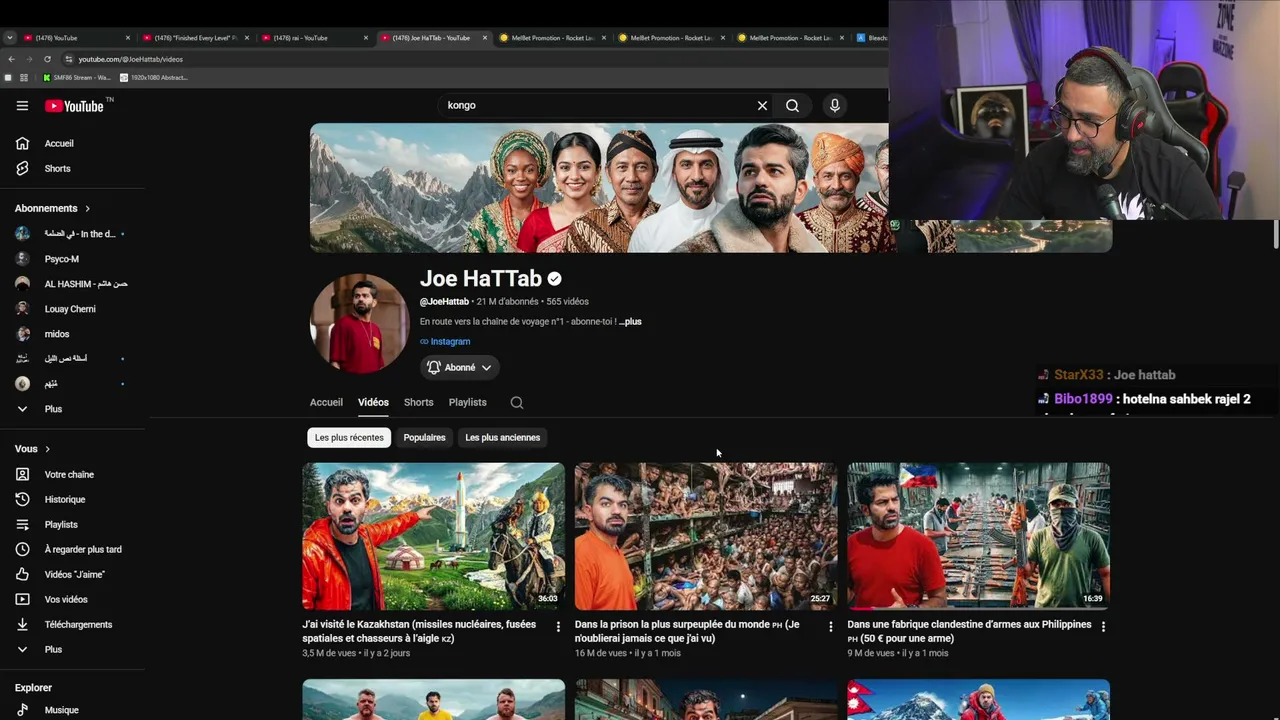Filter videos by Populaires
Image resolution: width=1280 pixels, height=720 pixels.
tap(424, 437)
